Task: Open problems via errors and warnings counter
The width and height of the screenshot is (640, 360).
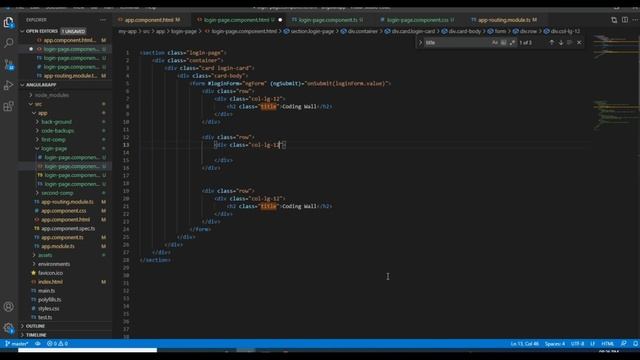Action: click(57, 344)
